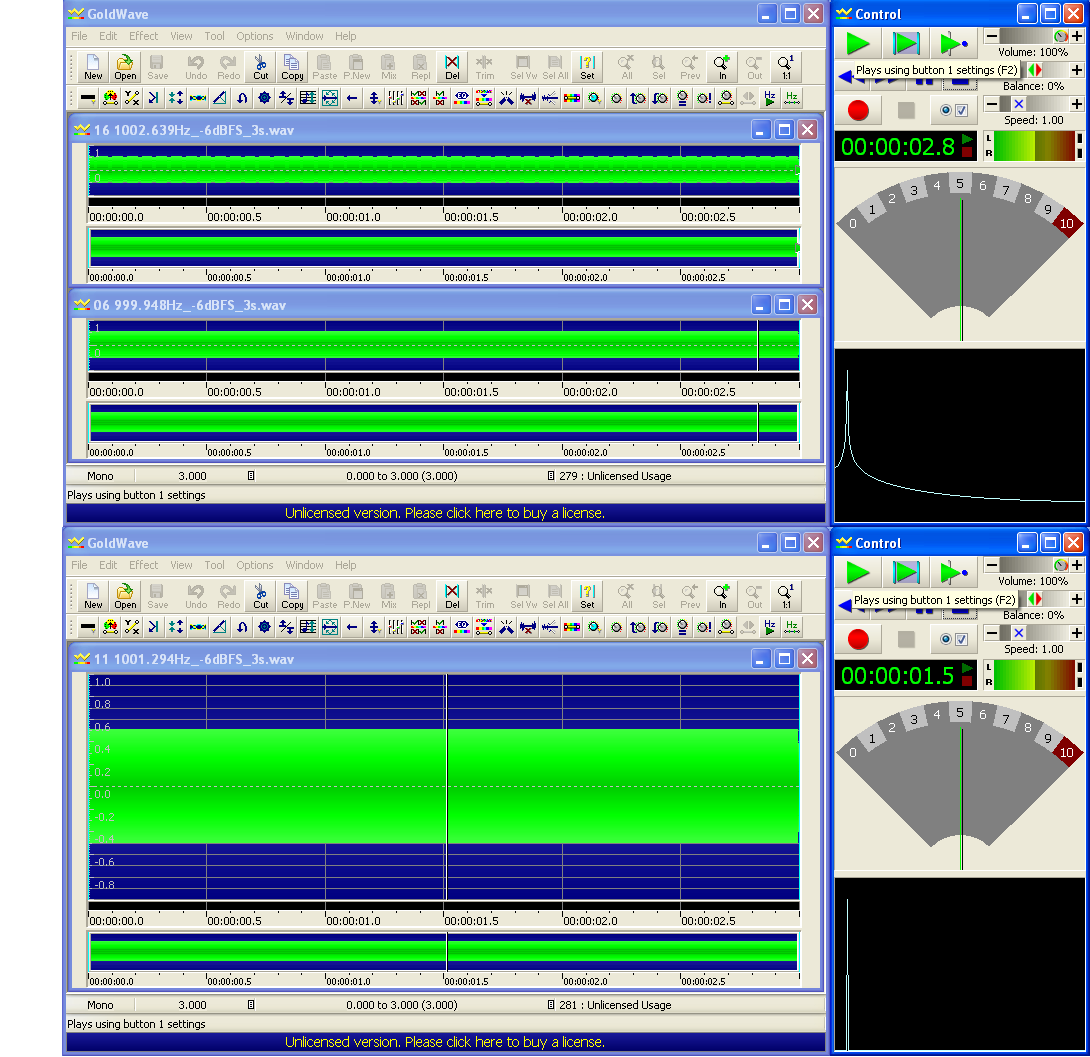The image size is (1090, 1057).
Task: Click Cut in the window containing 06 999.948Hz file
Action: 261,67
